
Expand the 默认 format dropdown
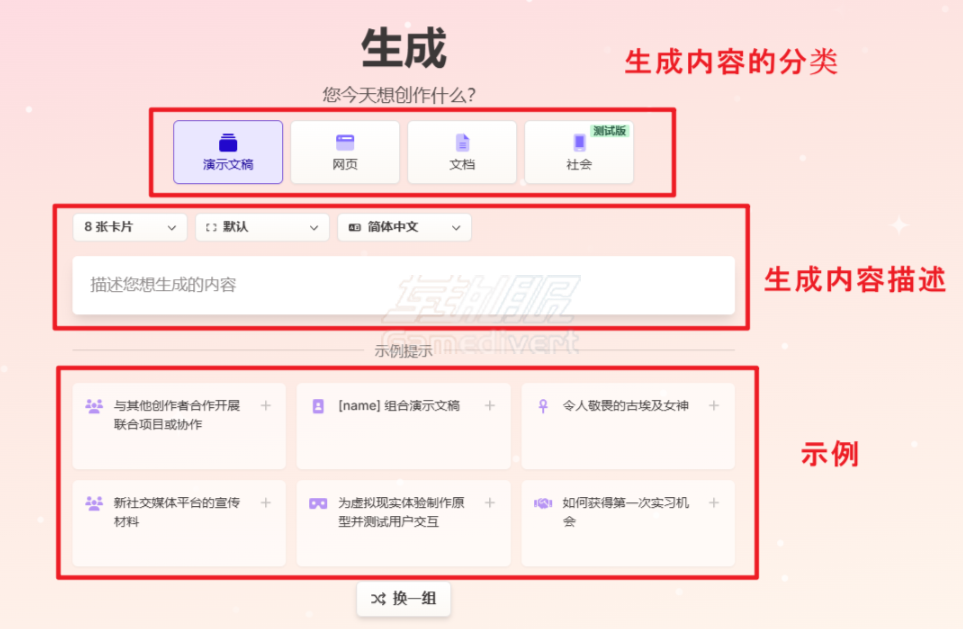(x=261, y=227)
